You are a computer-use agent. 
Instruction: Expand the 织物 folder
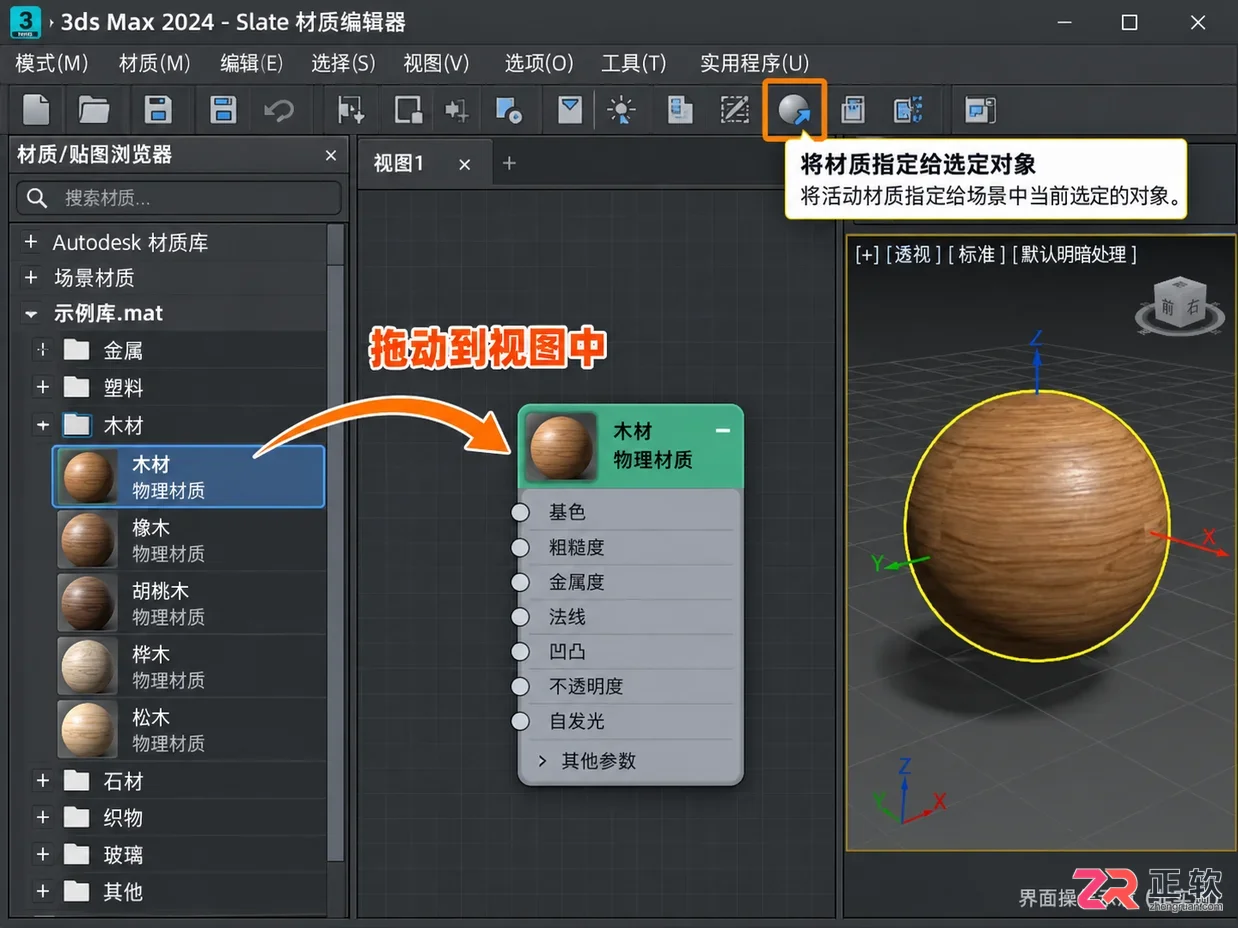click(42, 817)
